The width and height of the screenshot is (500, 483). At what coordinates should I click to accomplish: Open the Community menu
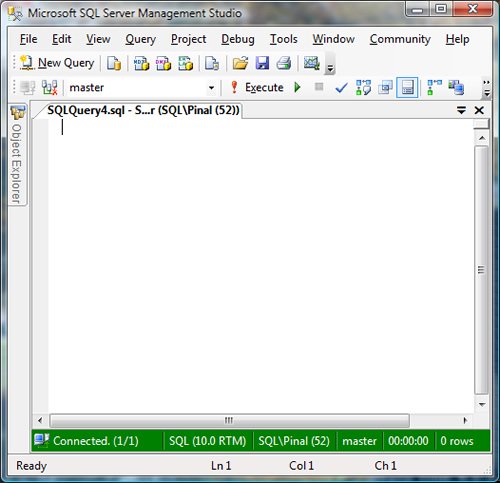click(400, 39)
